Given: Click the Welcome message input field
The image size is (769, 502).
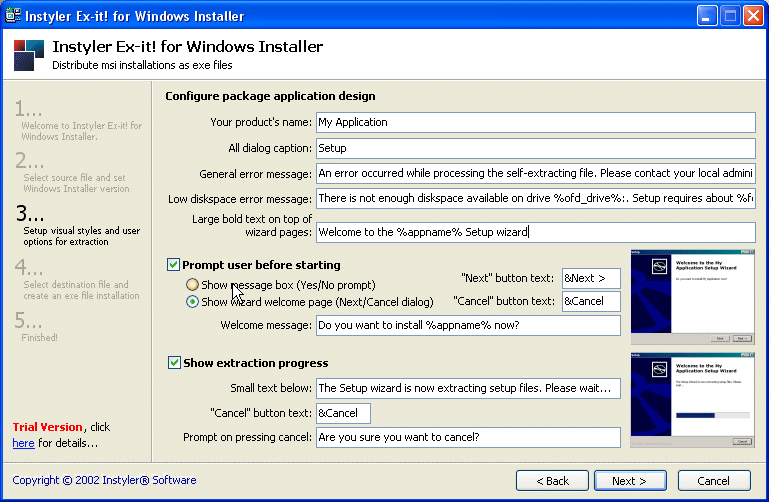Looking at the screenshot, I should [x=467, y=326].
